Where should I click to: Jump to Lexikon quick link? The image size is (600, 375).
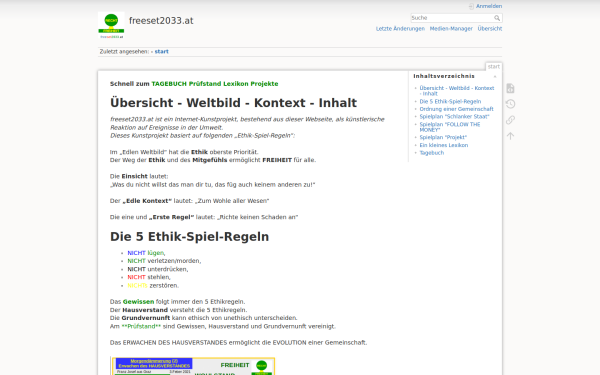[236, 84]
